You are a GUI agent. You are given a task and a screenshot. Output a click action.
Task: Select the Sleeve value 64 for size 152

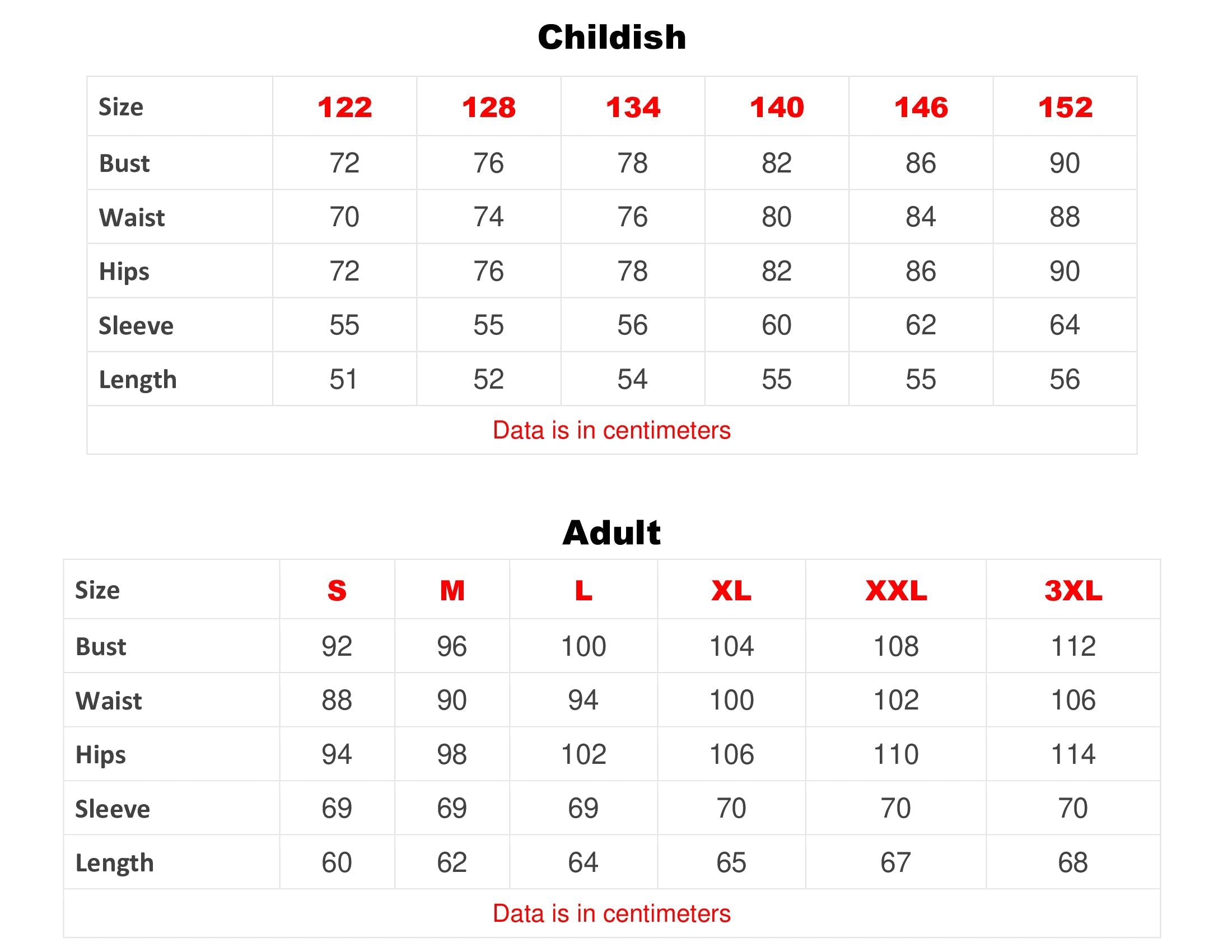pyautogui.click(x=1065, y=325)
